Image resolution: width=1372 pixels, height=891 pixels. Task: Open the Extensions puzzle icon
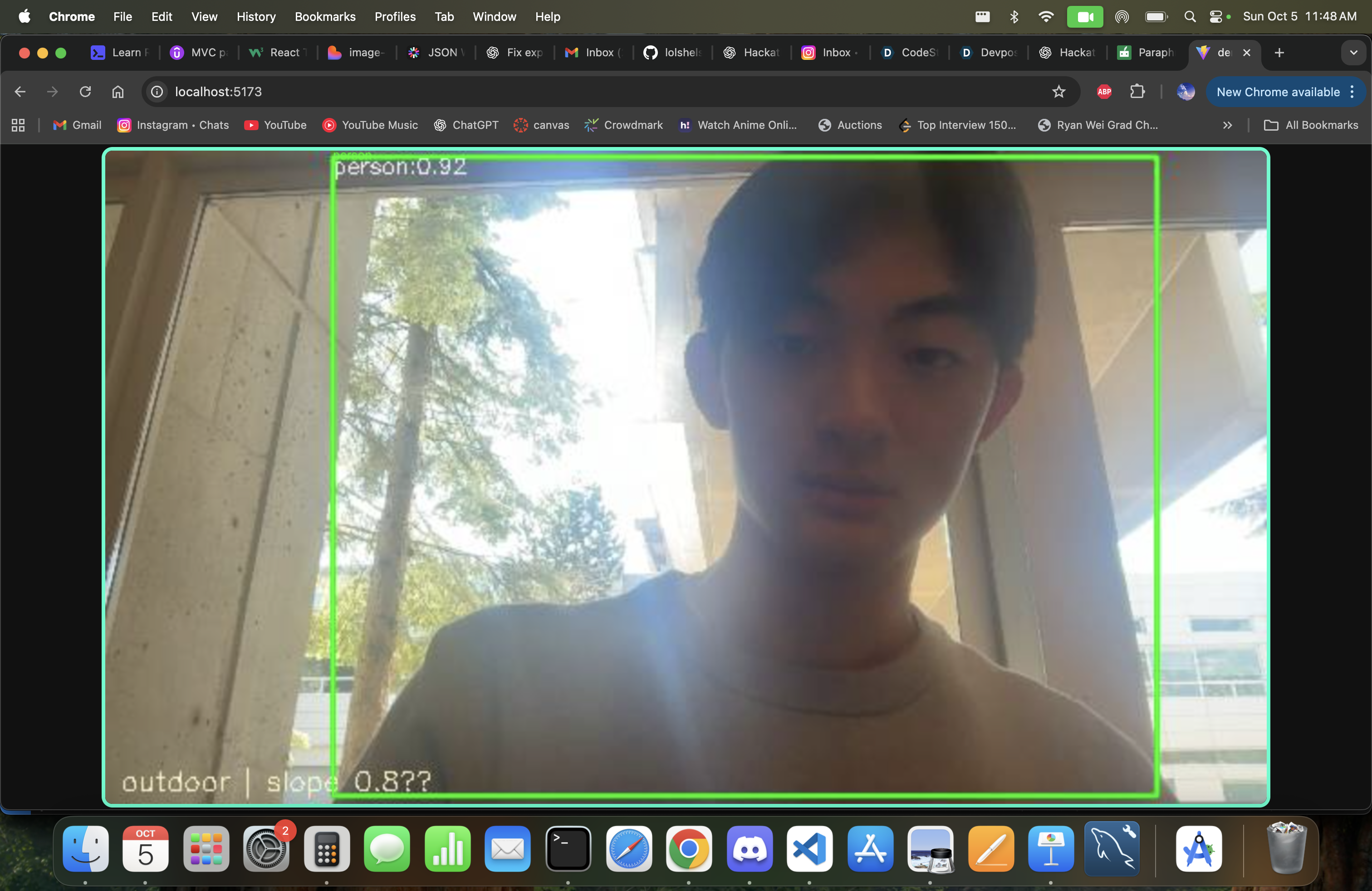point(1137,92)
